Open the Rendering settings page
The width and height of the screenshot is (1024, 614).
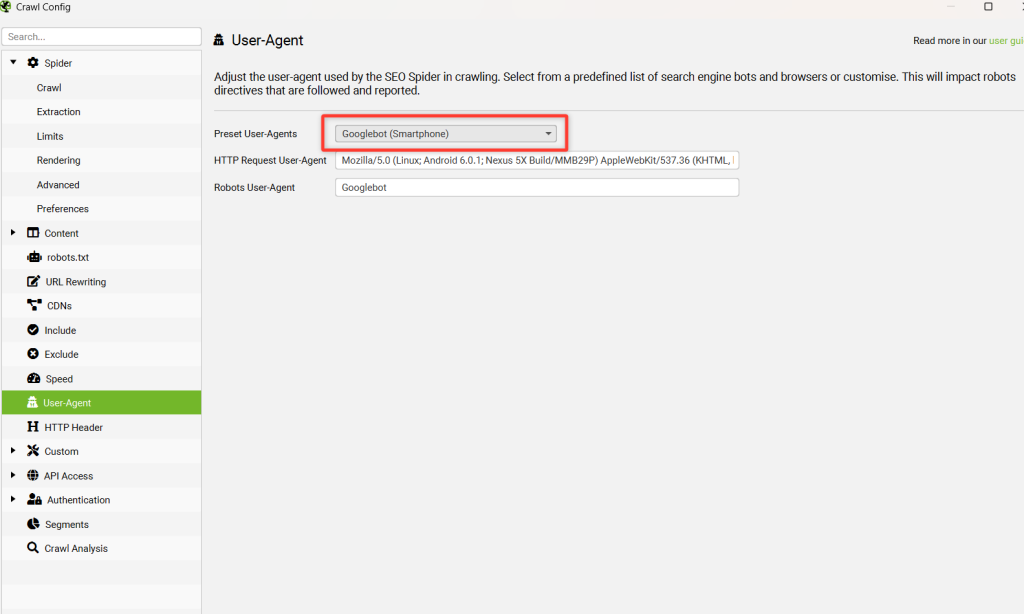tap(58, 160)
